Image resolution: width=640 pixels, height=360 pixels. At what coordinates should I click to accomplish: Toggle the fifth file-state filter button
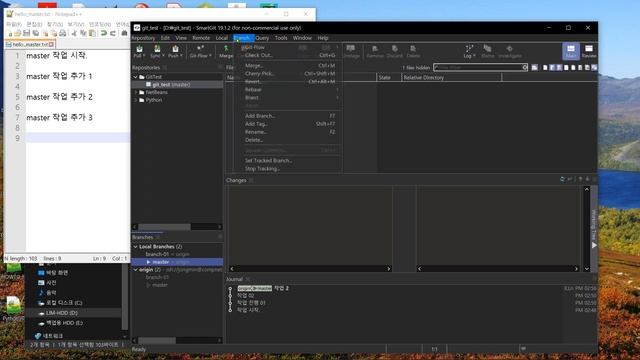[573, 67]
